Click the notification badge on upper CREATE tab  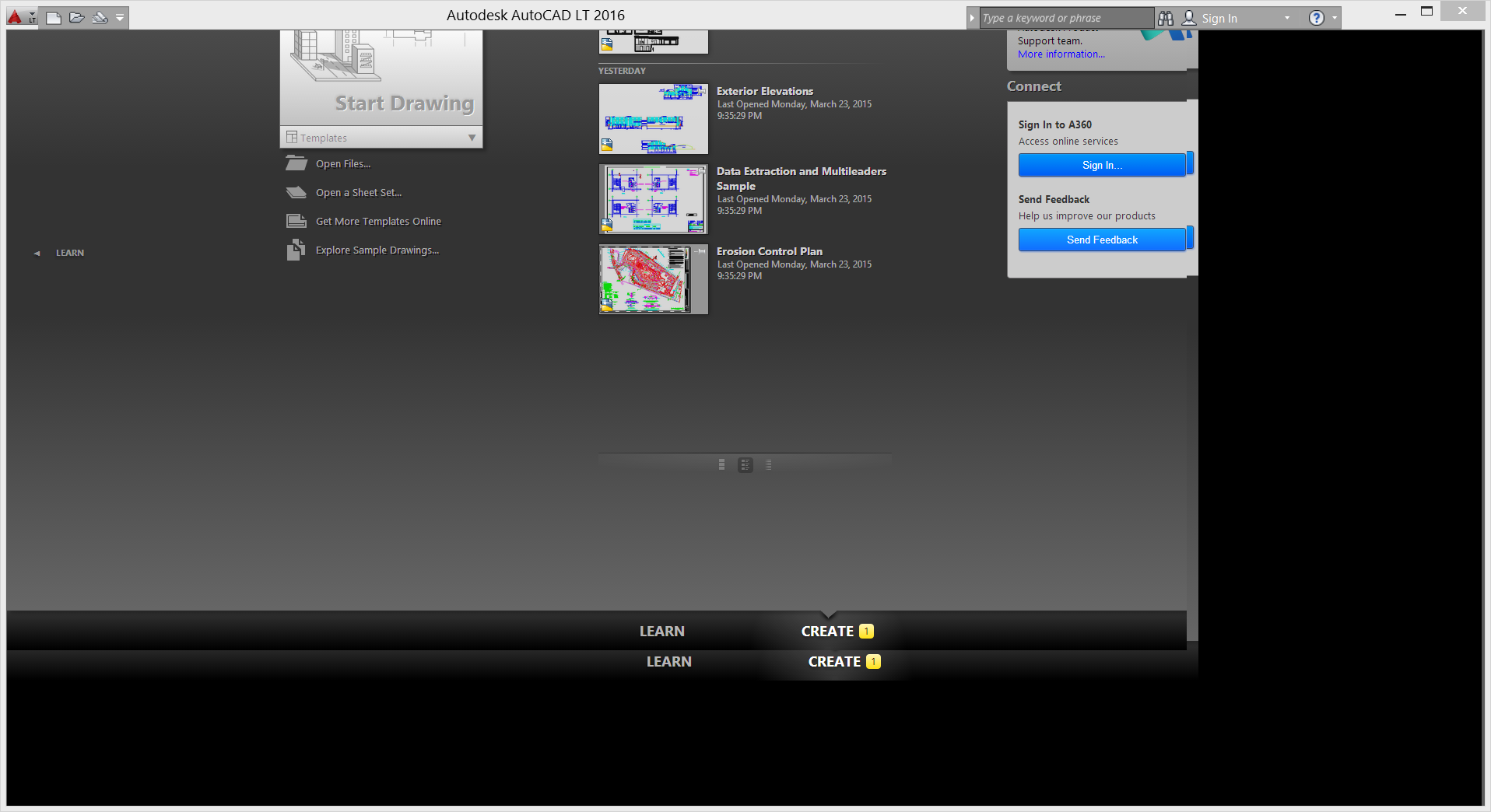tap(866, 632)
